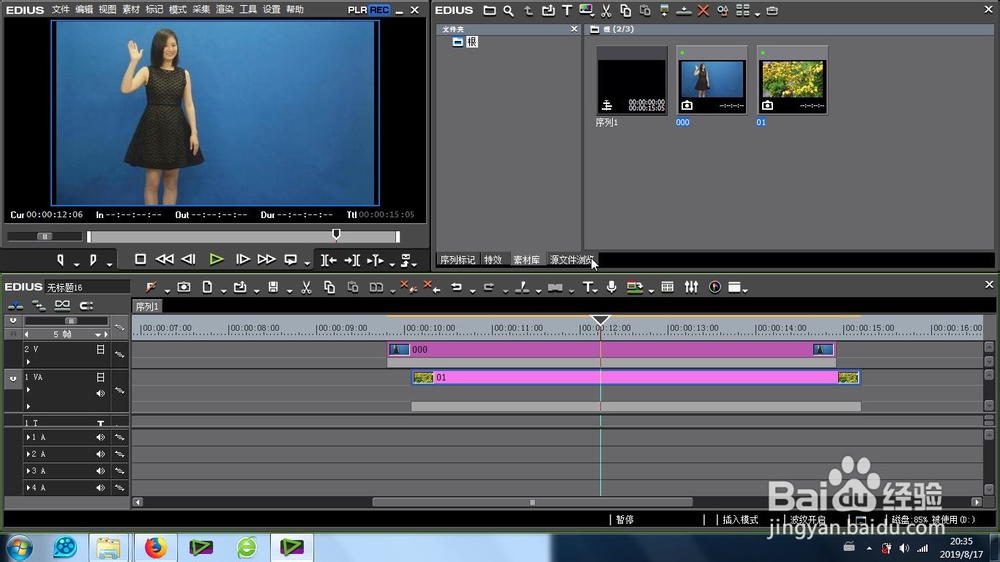Click the add title T icon in bin
Image resolution: width=1000 pixels, height=562 pixels.
(x=566, y=10)
